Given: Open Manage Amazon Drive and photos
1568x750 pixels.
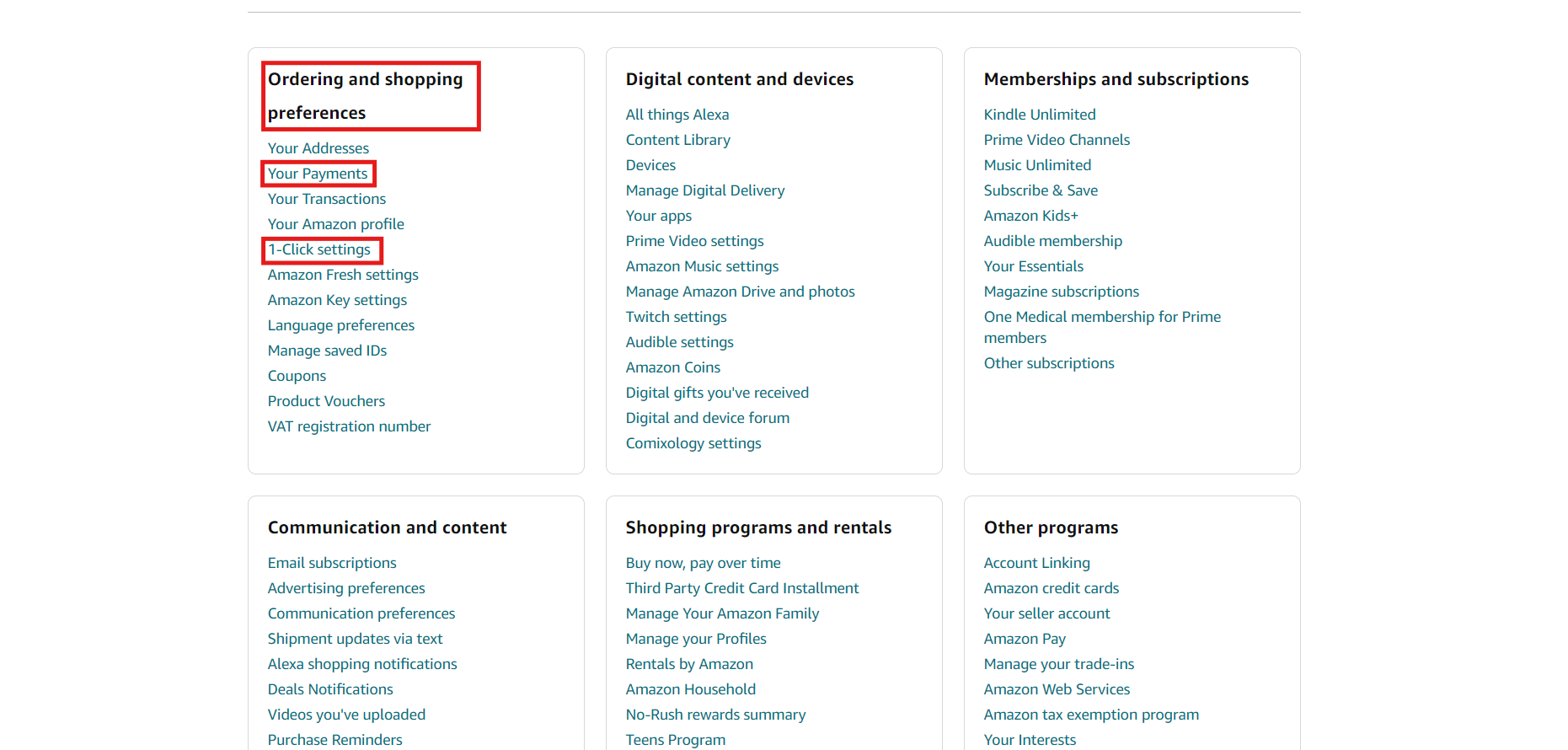Looking at the screenshot, I should (741, 292).
